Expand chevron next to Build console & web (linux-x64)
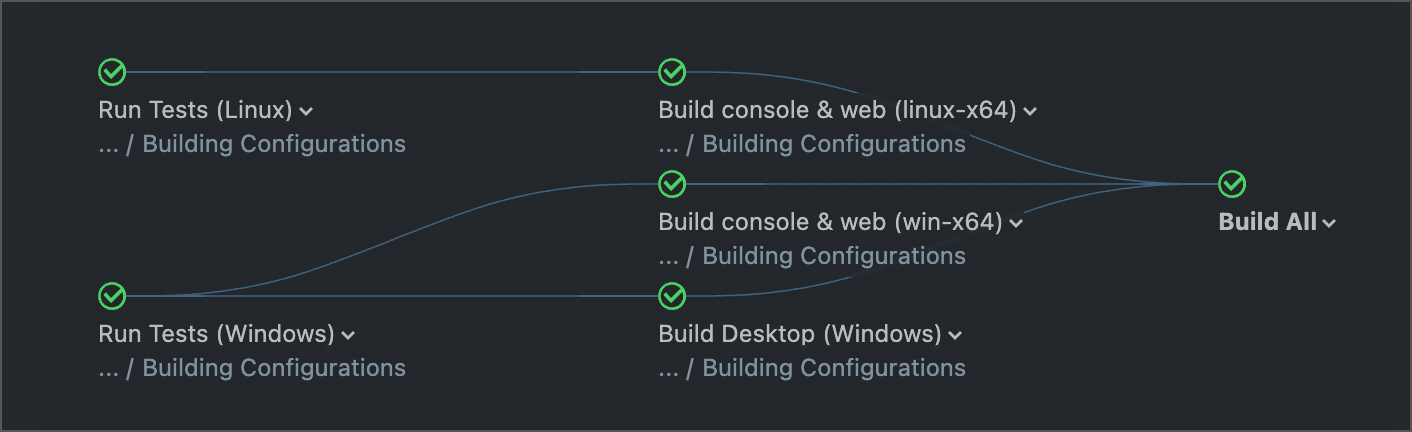 coord(1030,111)
